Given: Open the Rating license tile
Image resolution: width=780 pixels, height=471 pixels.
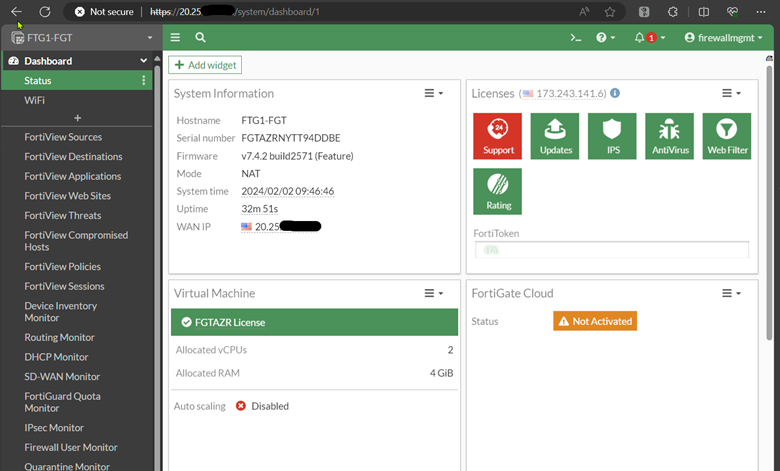Looking at the screenshot, I should click(x=498, y=191).
